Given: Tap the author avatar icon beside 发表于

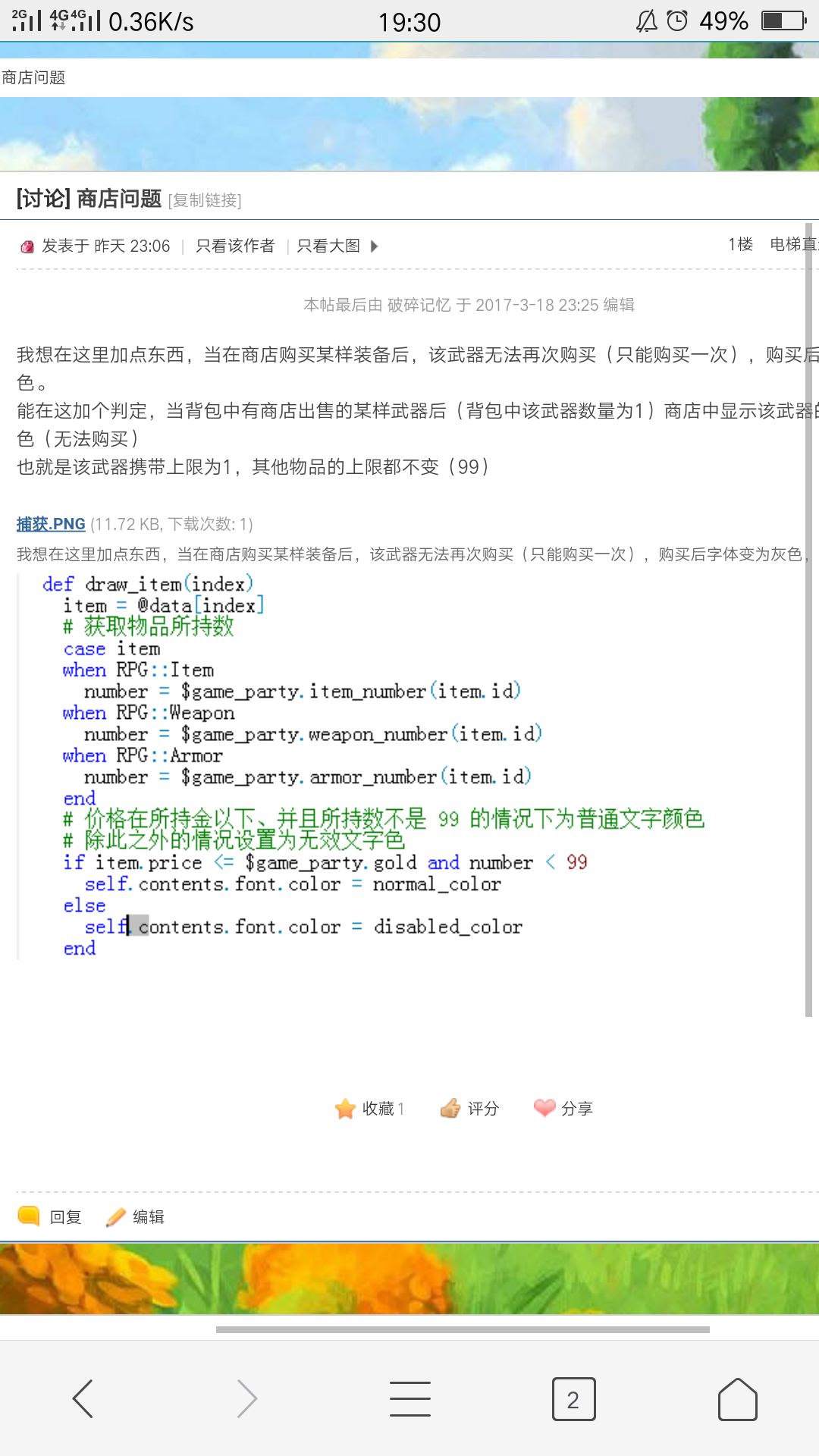Looking at the screenshot, I should (27, 246).
